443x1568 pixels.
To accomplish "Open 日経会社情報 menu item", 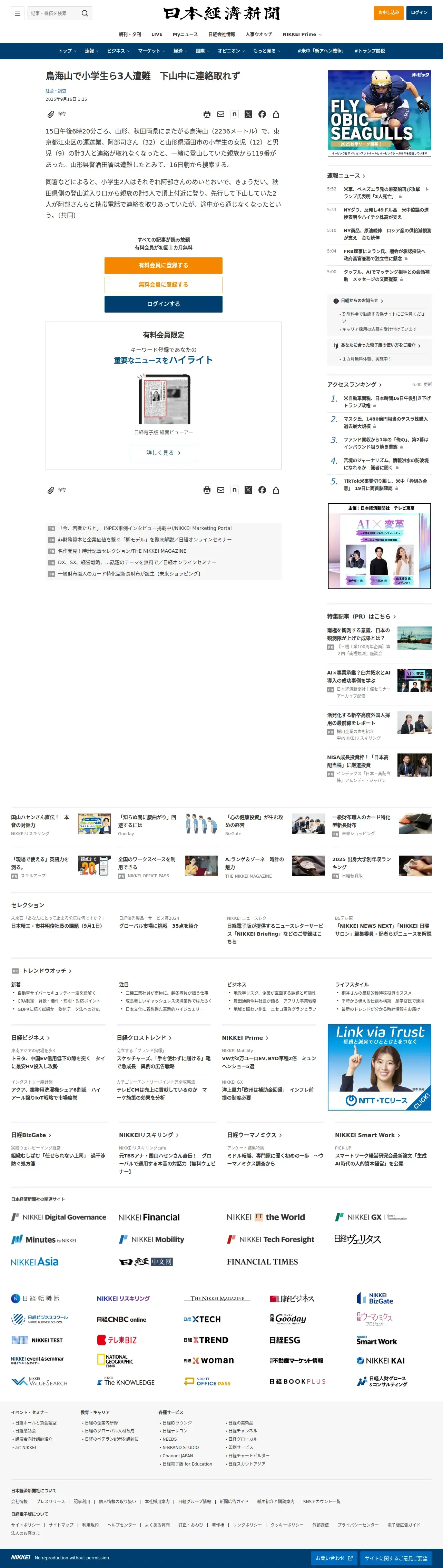I will click(221, 35).
